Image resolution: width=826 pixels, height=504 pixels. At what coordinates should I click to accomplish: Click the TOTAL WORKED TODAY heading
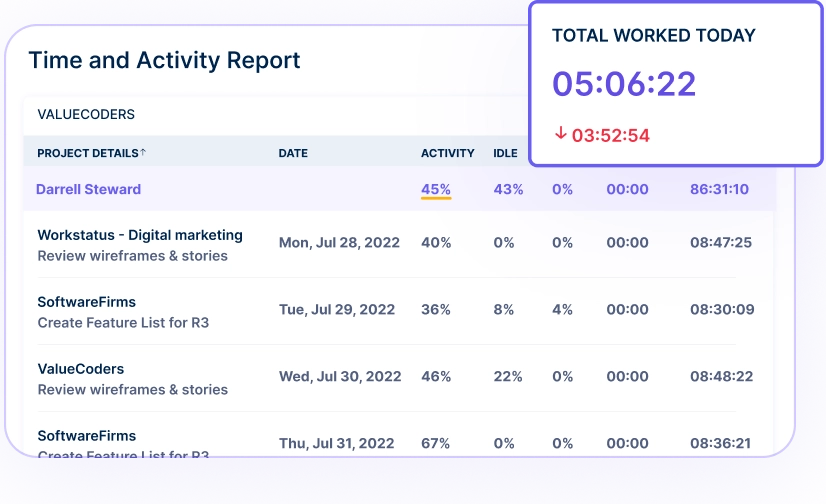coord(654,35)
